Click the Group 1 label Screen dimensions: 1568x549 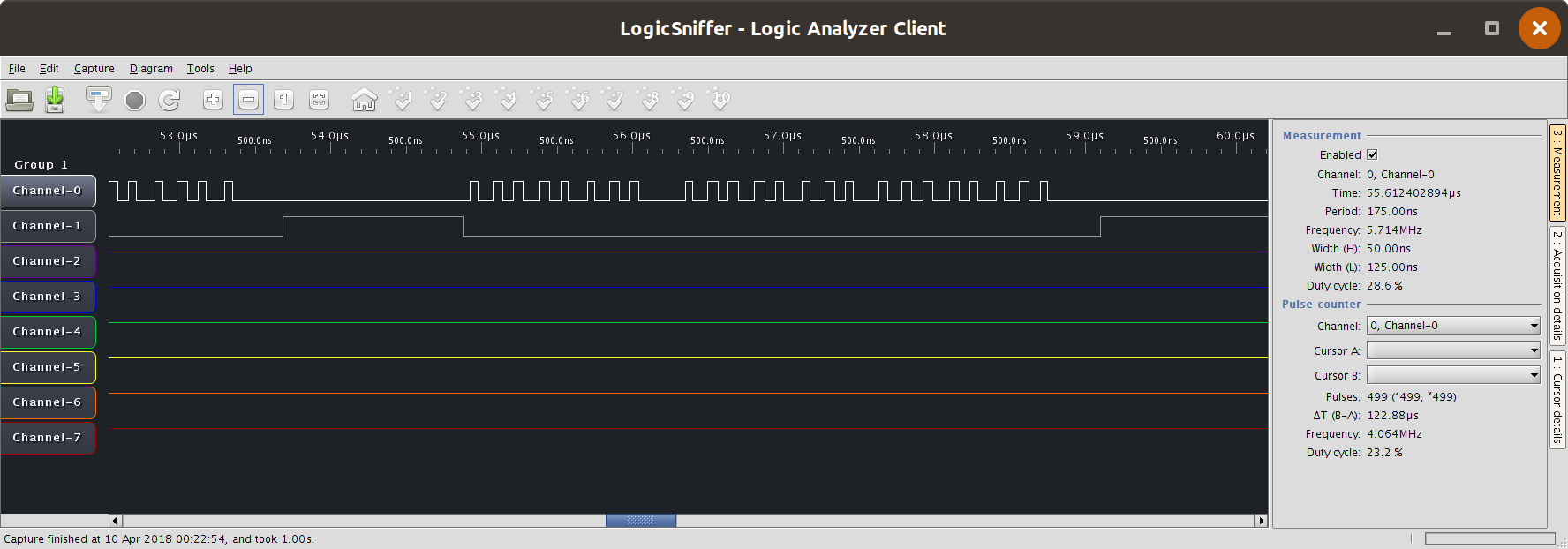tap(41, 165)
